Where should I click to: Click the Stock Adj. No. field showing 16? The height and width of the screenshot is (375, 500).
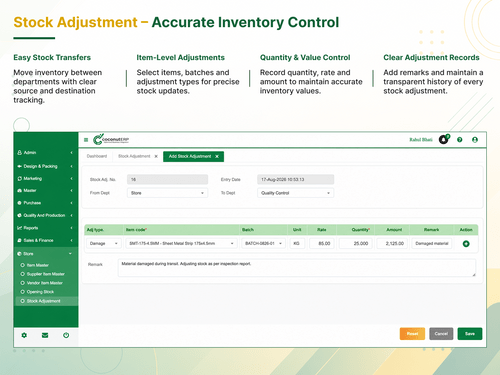click(167, 180)
